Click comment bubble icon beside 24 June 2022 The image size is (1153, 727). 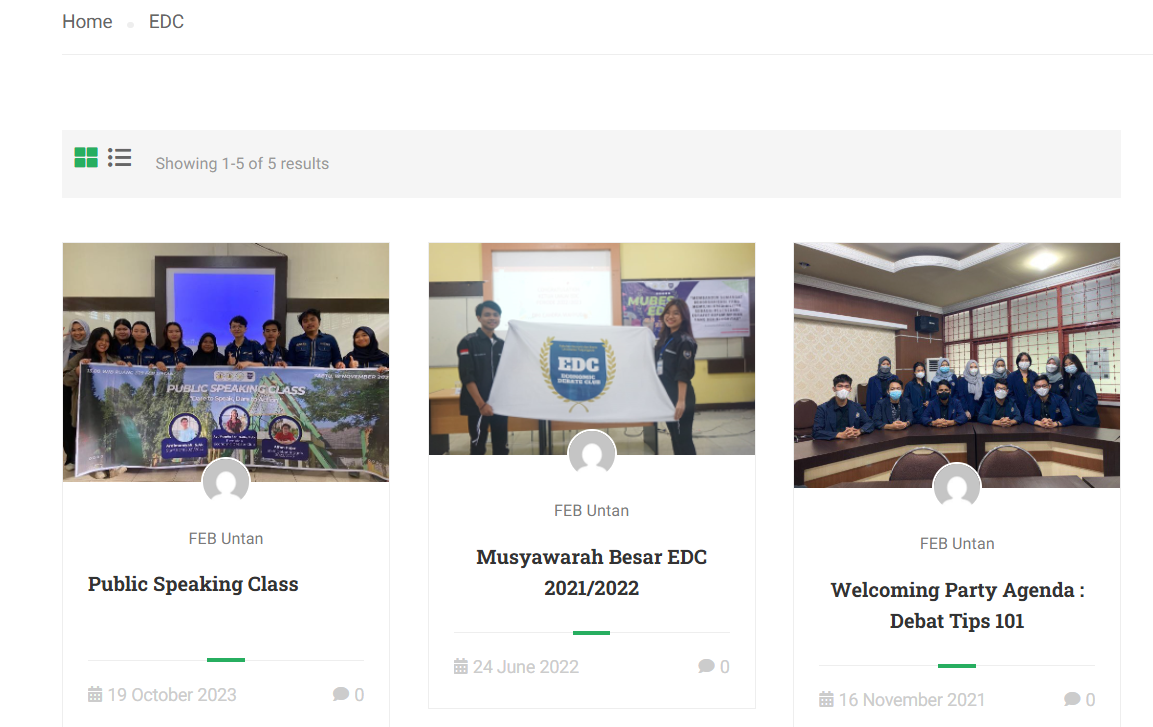click(706, 666)
